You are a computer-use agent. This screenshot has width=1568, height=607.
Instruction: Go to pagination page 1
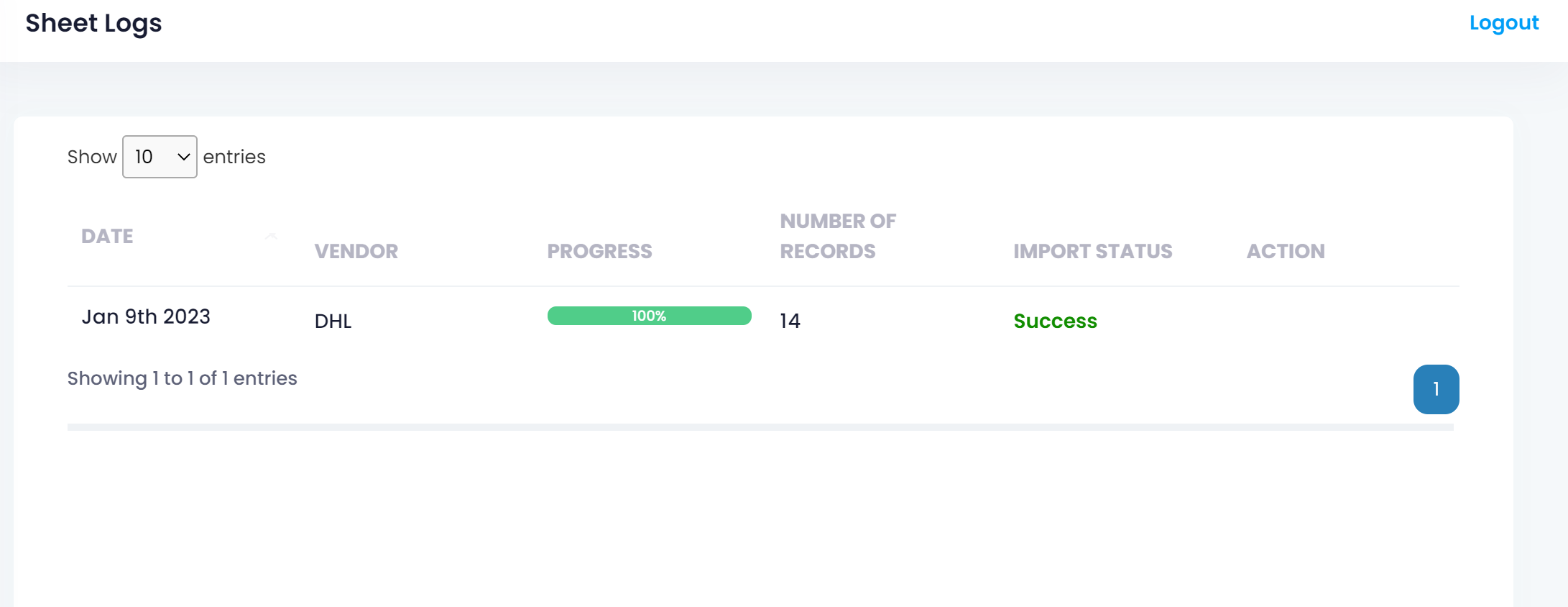click(x=1436, y=389)
